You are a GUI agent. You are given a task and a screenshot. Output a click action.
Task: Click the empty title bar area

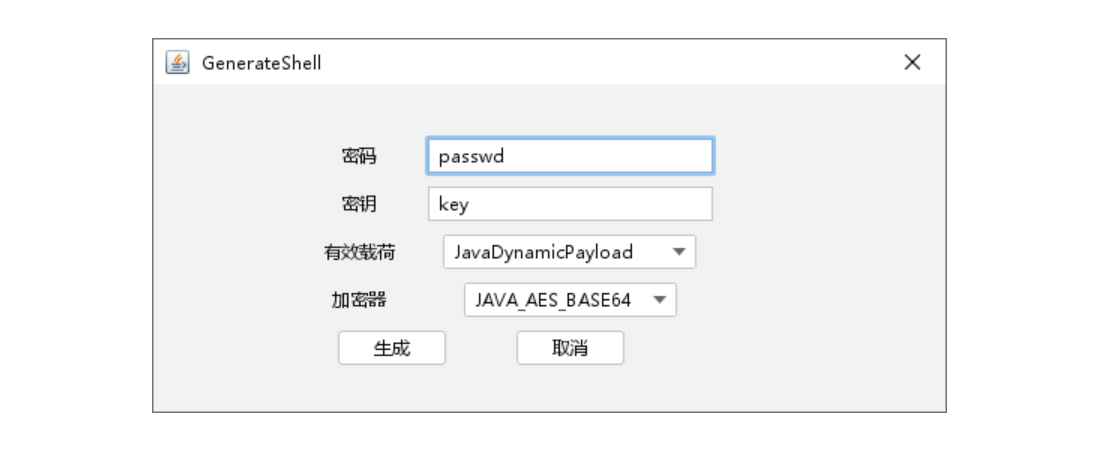(600, 63)
